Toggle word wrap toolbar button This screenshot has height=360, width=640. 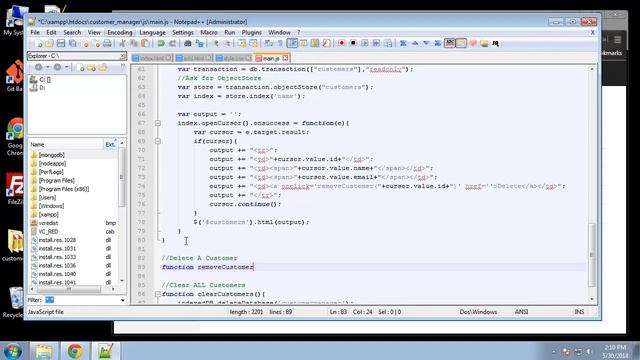tap(269, 43)
